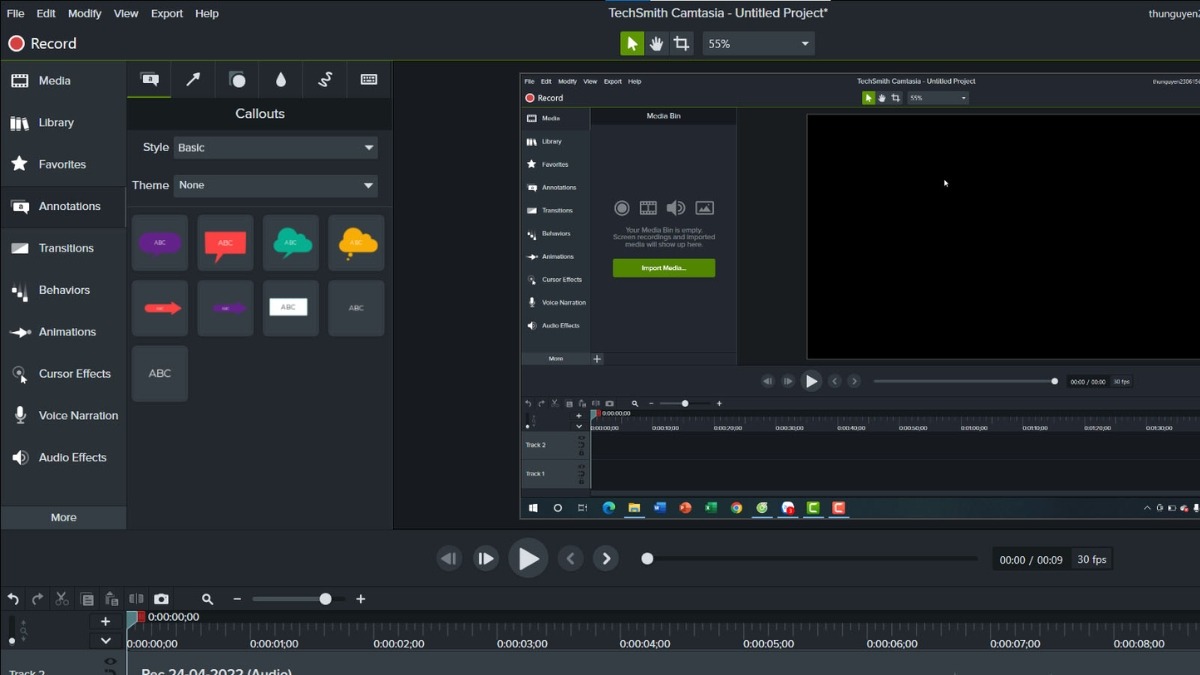
Task: Zoom out the timeline with minus
Action: click(237, 599)
